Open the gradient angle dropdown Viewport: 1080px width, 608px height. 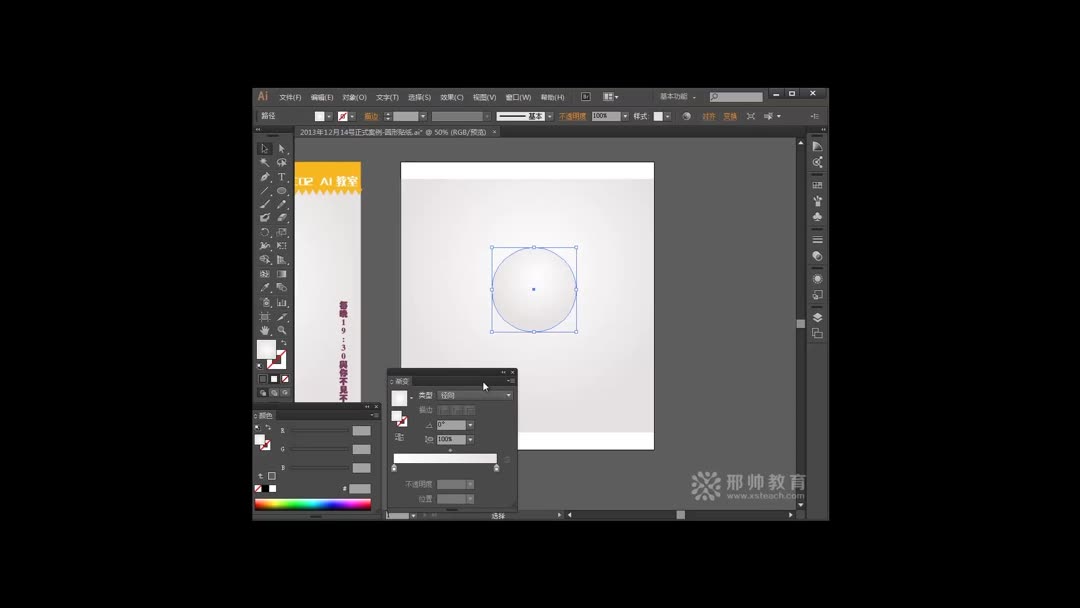(470, 425)
